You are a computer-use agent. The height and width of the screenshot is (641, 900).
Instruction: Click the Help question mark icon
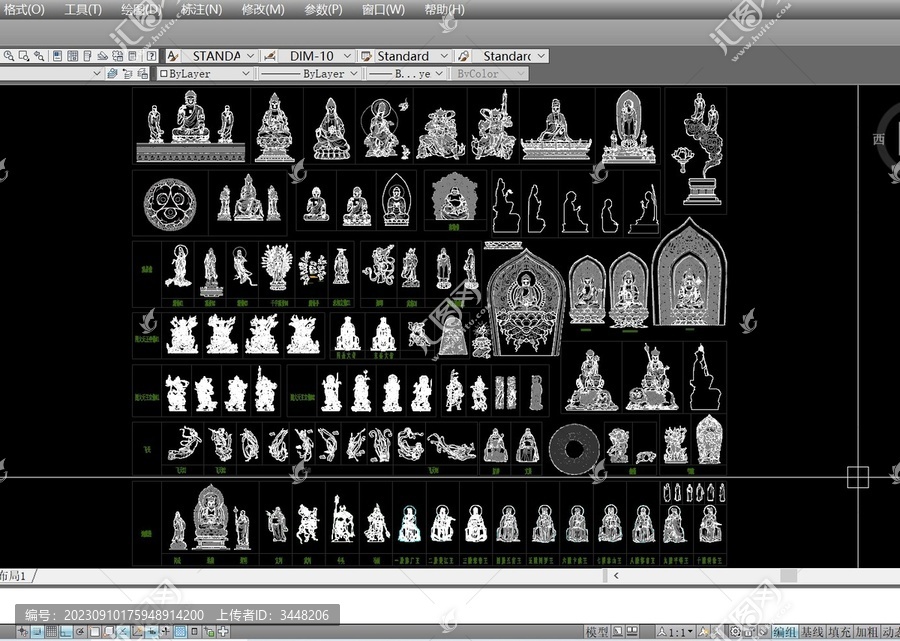(152, 56)
